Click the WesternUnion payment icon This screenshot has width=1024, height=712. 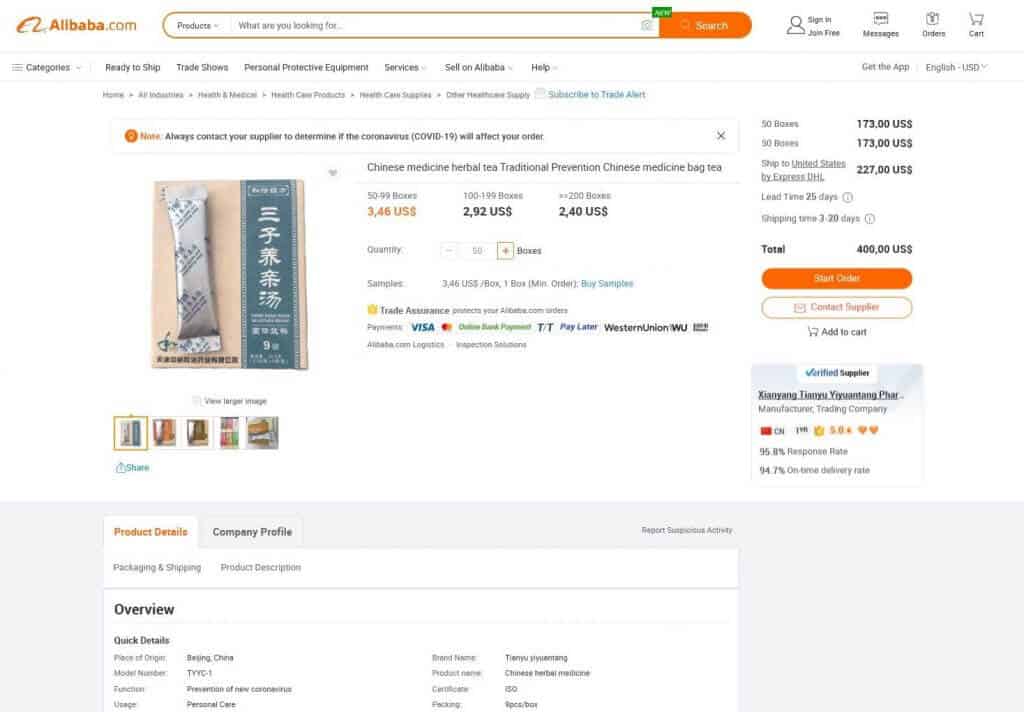point(645,327)
